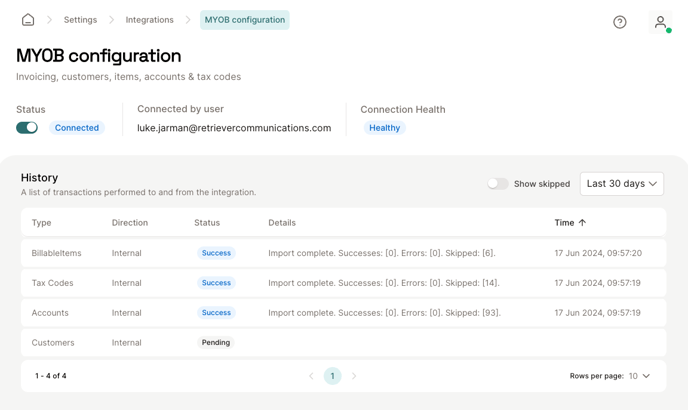Click Internal direction in BillableItems row
Viewport: 688px width, 410px height.
click(x=126, y=253)
